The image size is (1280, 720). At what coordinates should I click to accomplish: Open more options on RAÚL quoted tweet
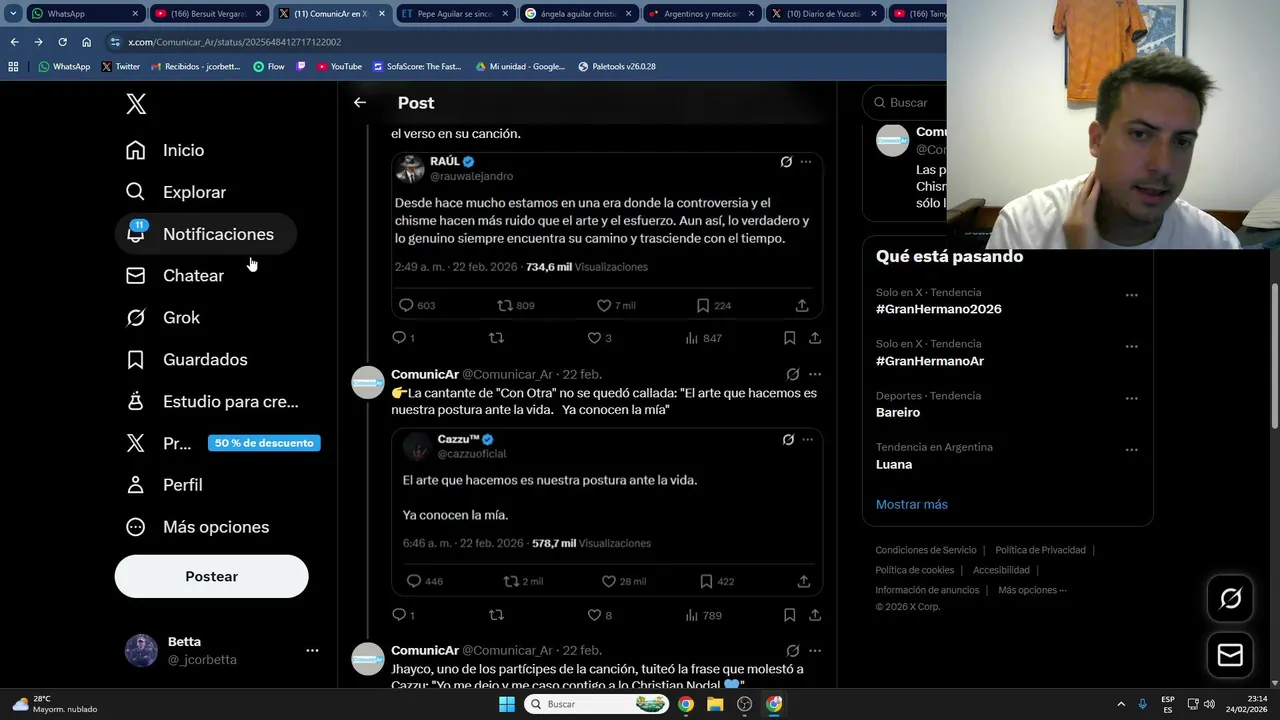[x=806, y=162]
